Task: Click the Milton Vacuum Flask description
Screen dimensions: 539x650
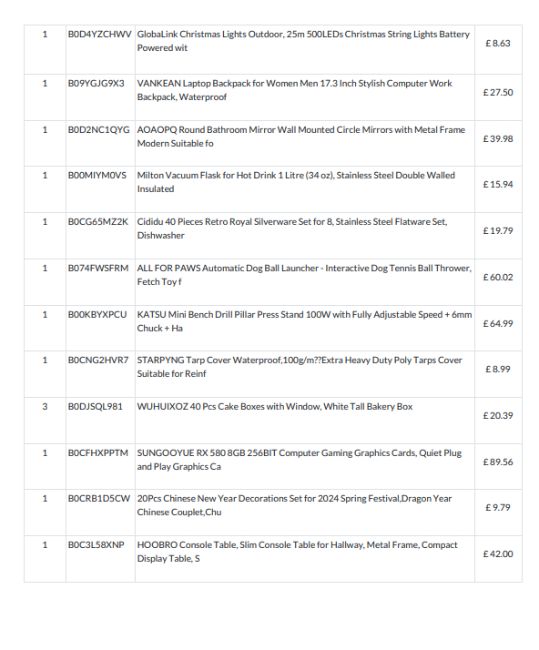Action: click(296, 182)
